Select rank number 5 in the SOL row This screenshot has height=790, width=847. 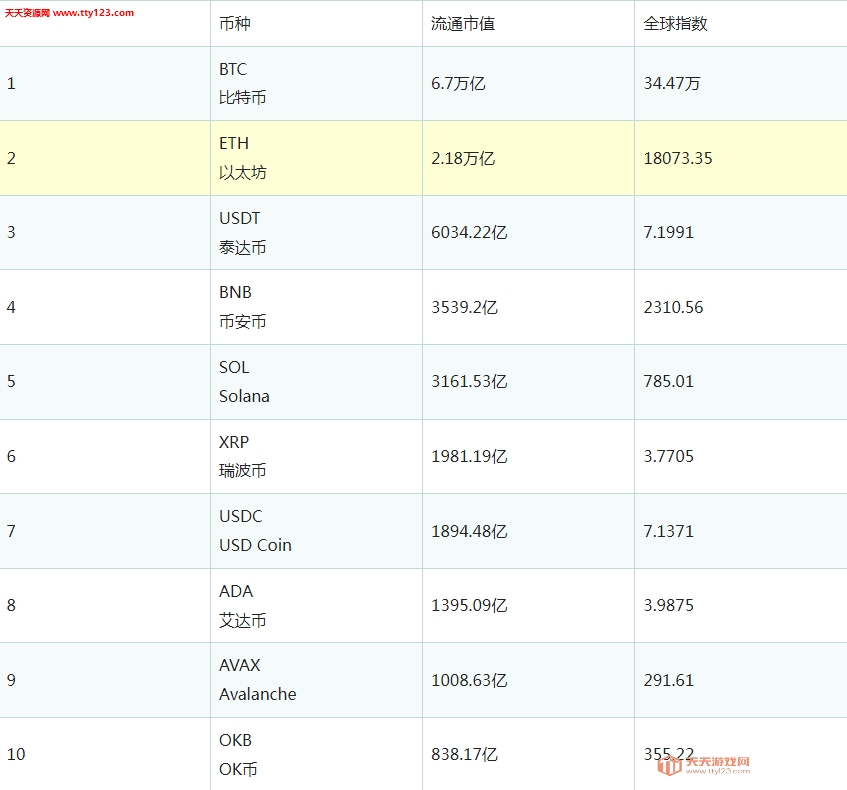coord(11,381)
